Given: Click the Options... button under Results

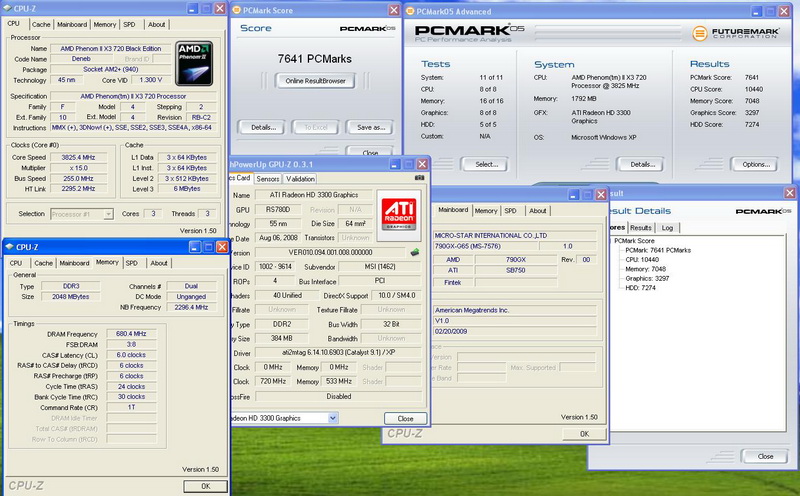Looking at the screenshot, I should [x=754, y=164].
